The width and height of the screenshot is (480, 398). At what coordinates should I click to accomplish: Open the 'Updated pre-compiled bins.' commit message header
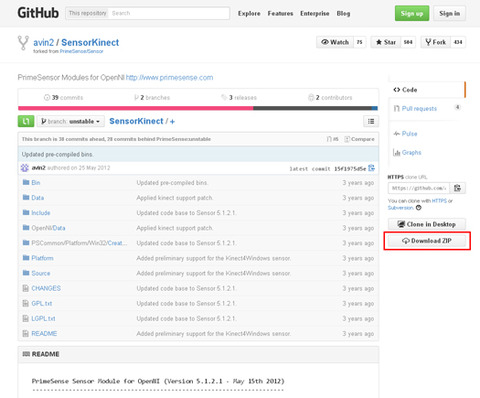(x=58, y=154)
